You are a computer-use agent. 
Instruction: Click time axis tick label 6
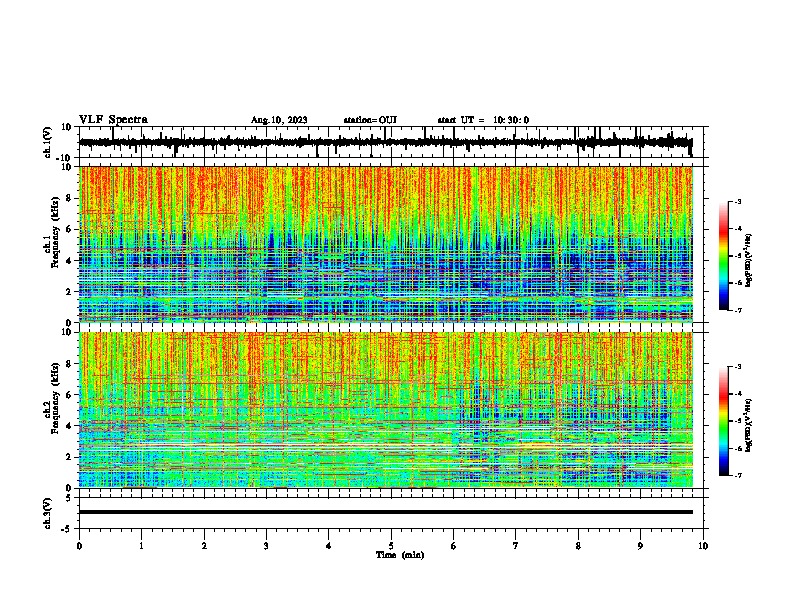[x=454, y=546]
